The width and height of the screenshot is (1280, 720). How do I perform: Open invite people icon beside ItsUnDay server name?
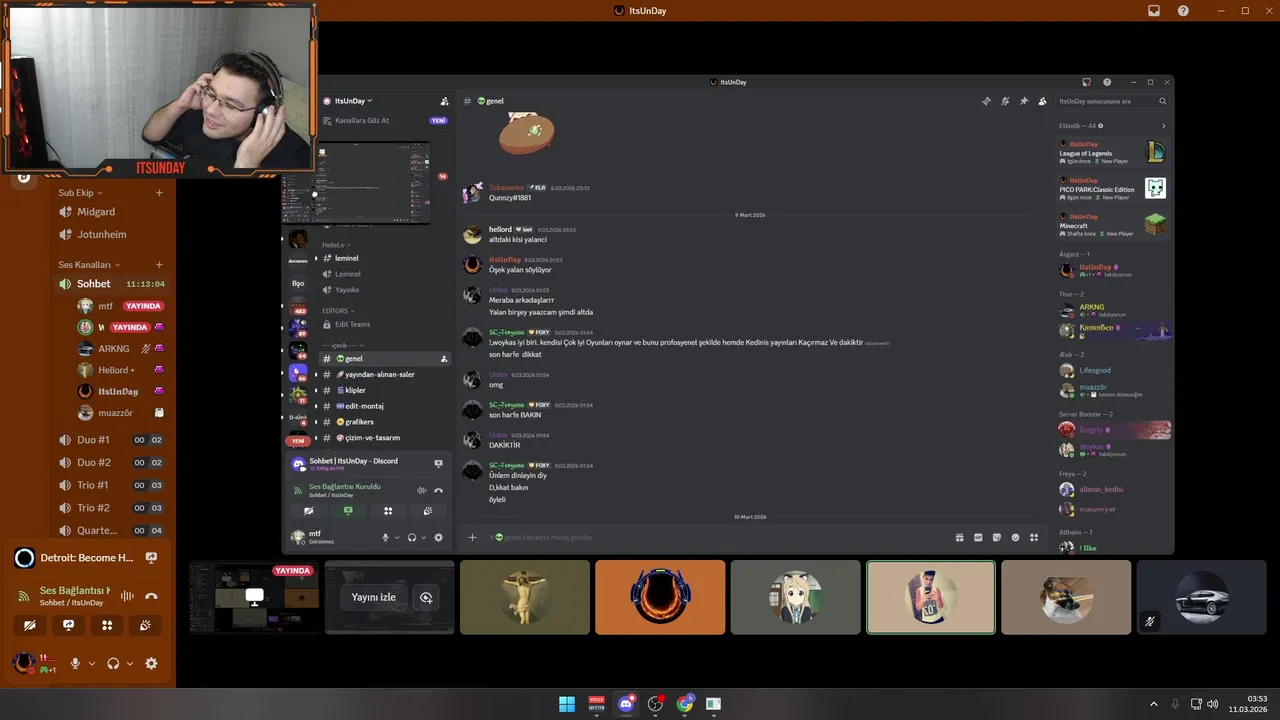coord(444,101)
